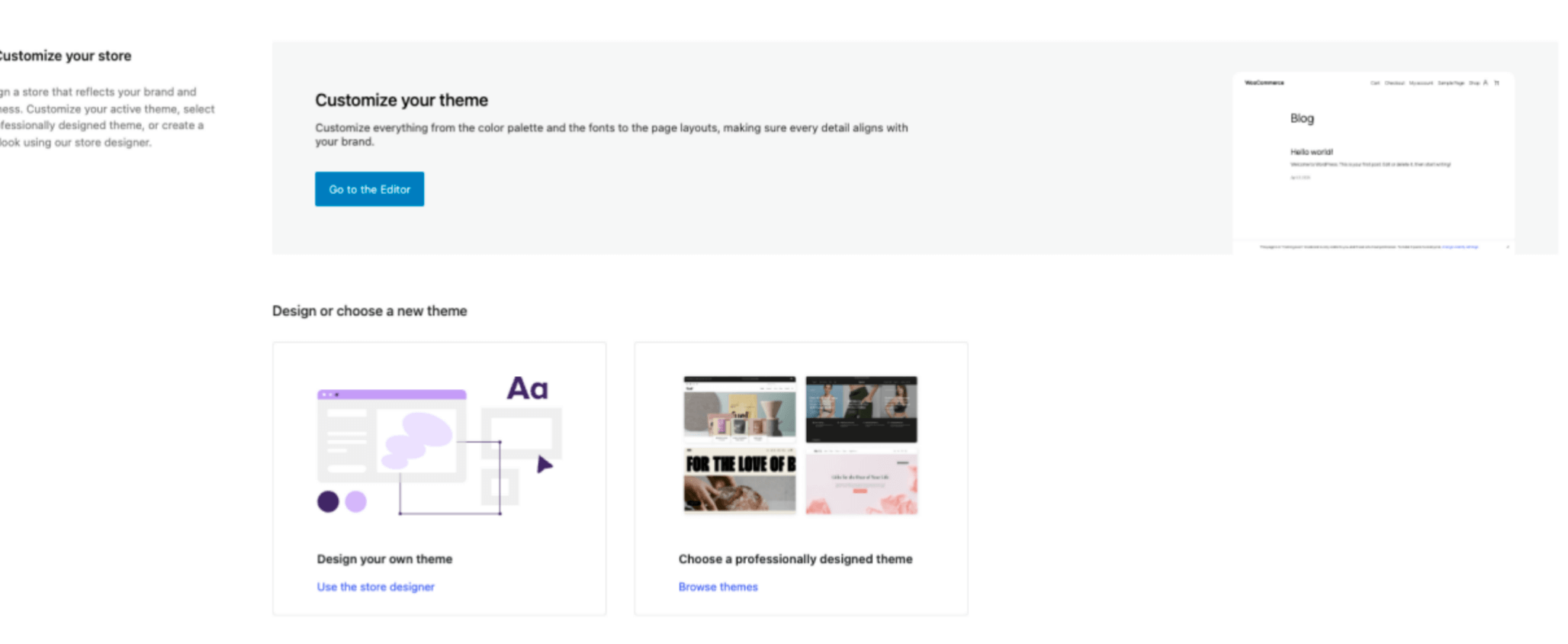Click the account icon in preview header
This screenshot has height=644, width=1568.
click(1485, 82)
